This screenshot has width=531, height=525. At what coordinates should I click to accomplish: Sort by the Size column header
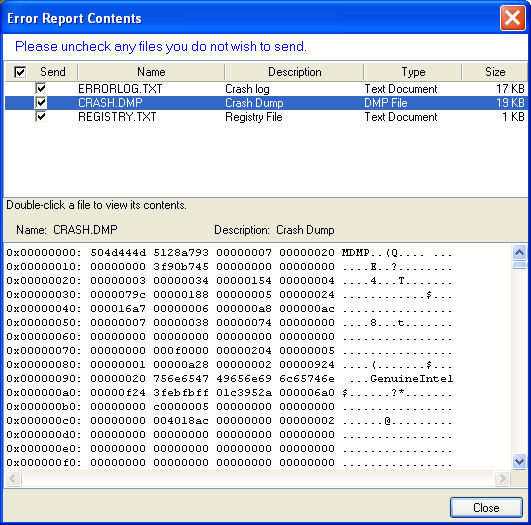(495, 72)
